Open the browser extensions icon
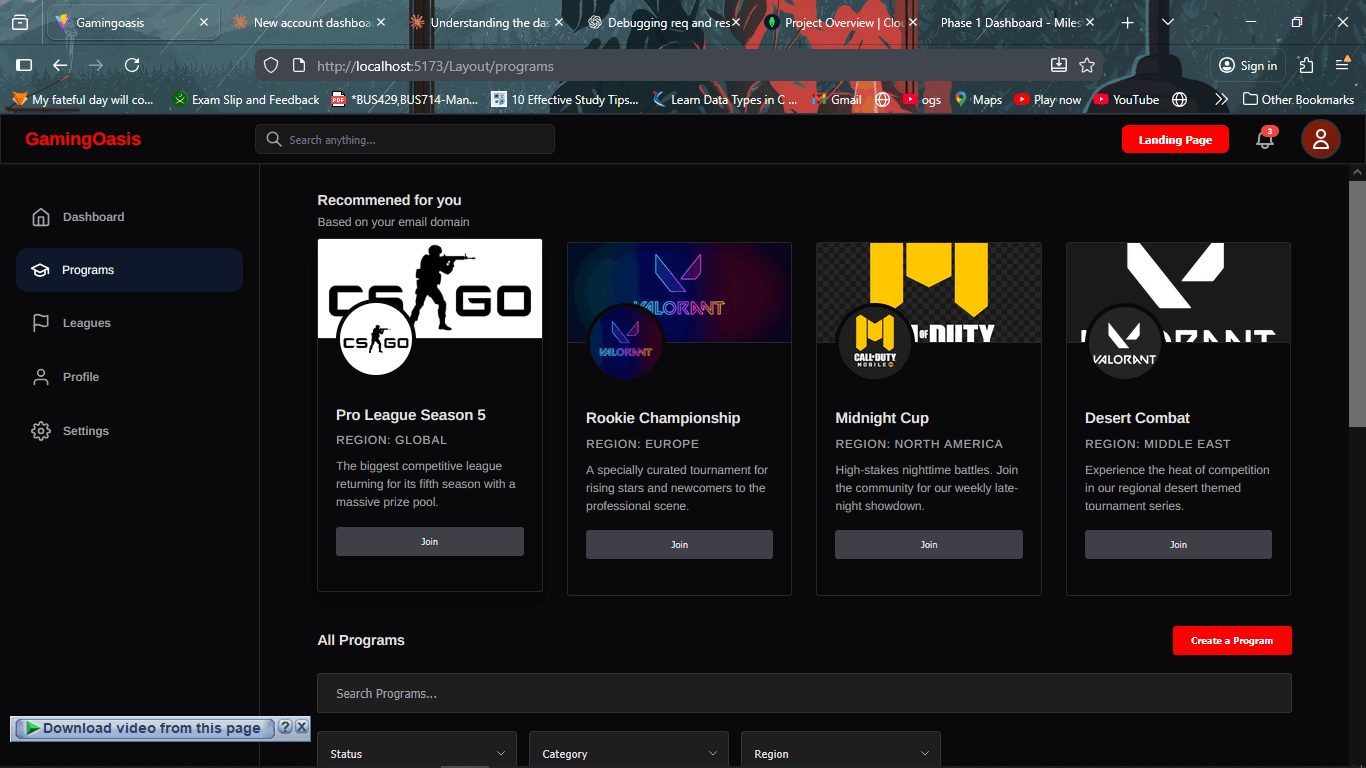 pos(1306,65)
